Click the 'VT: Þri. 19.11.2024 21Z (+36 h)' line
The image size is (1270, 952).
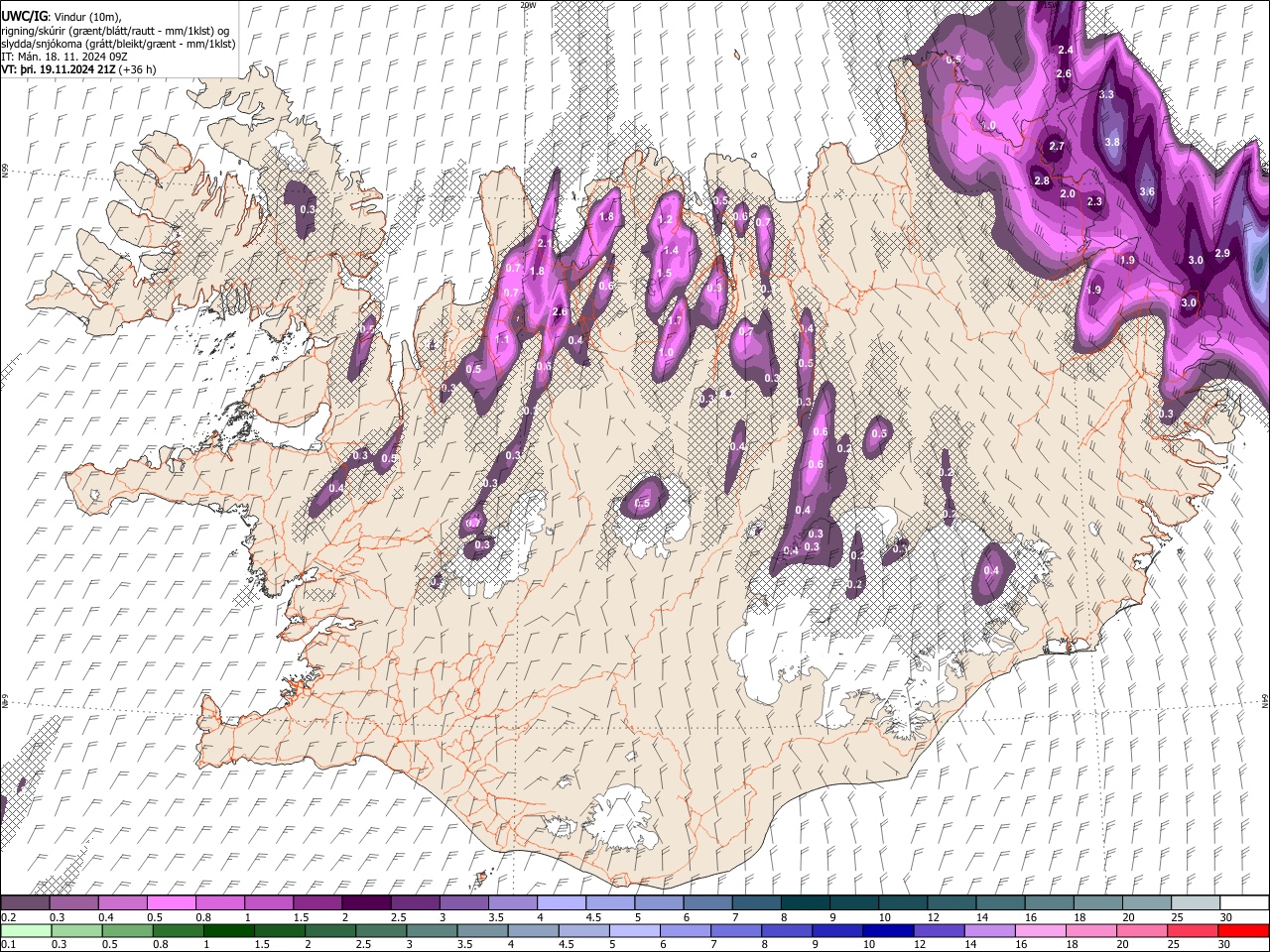click(x=78, y=69)
